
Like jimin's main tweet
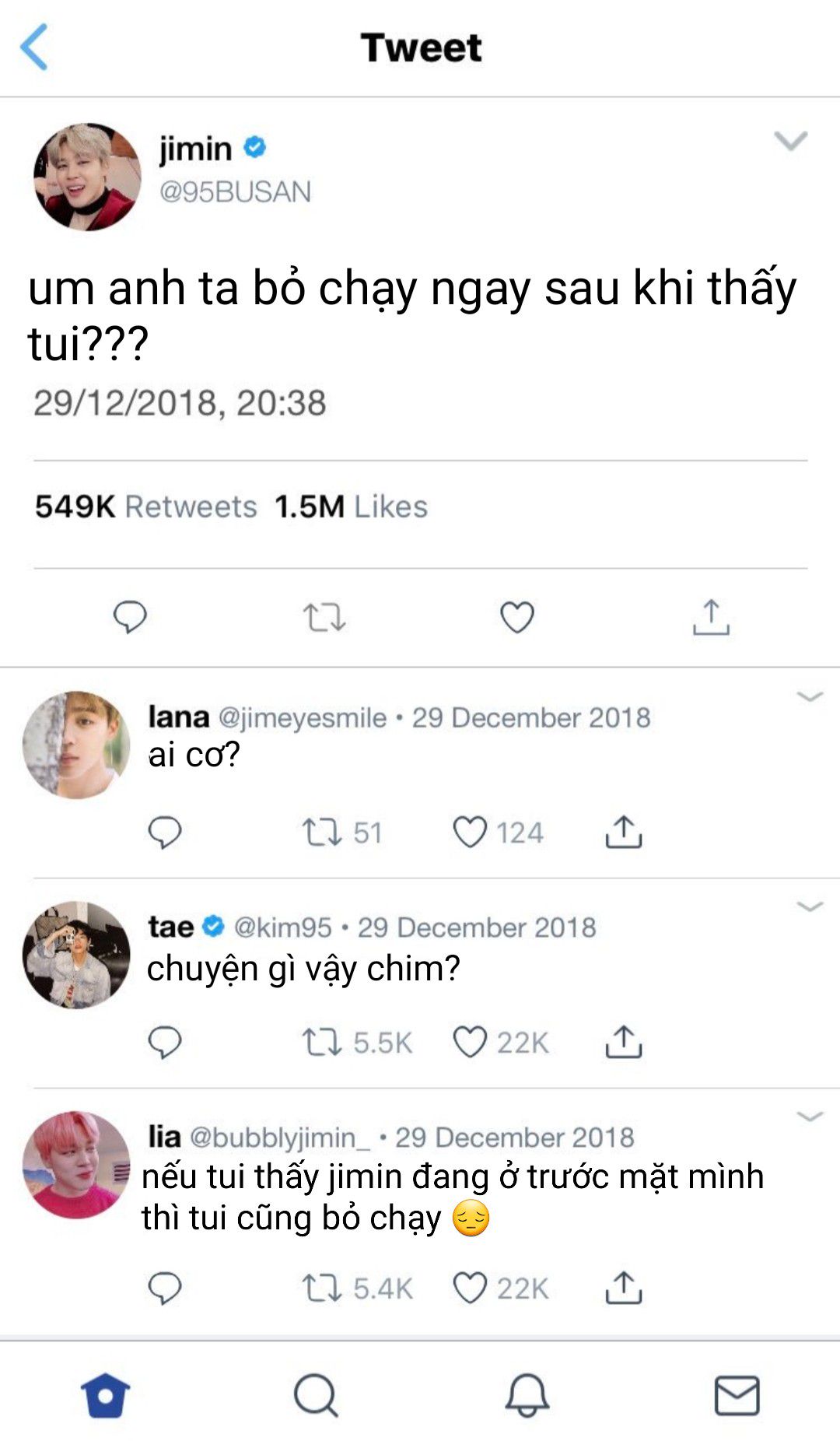(517, 618)
